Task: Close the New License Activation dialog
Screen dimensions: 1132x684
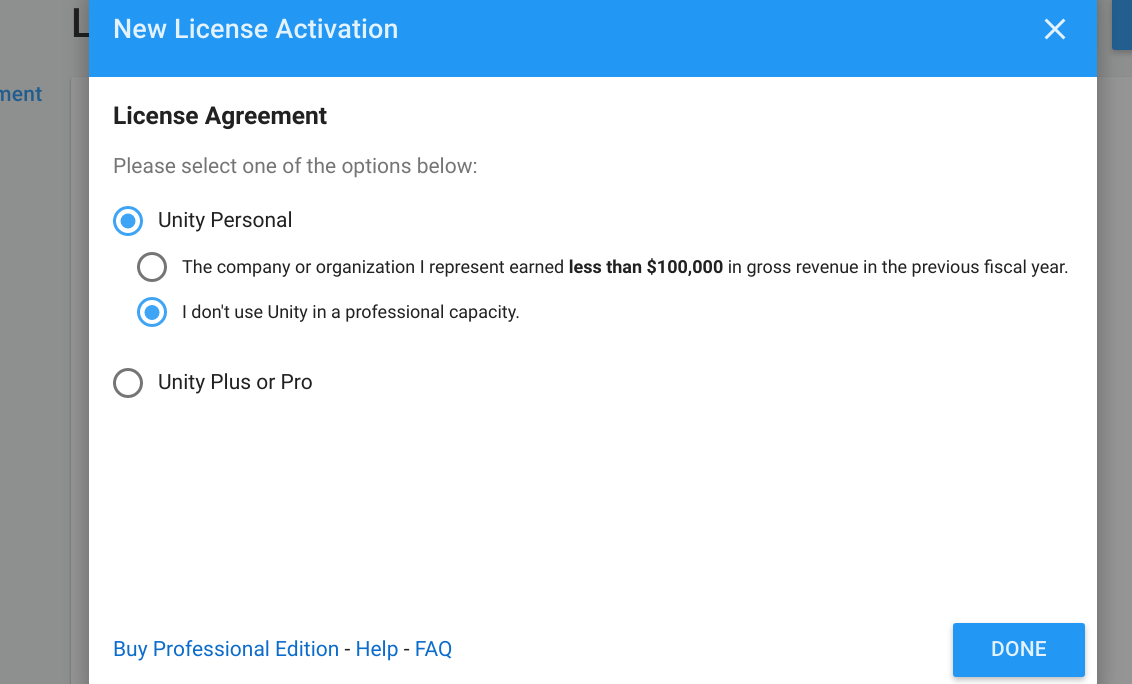Action: click(1055, 29)
